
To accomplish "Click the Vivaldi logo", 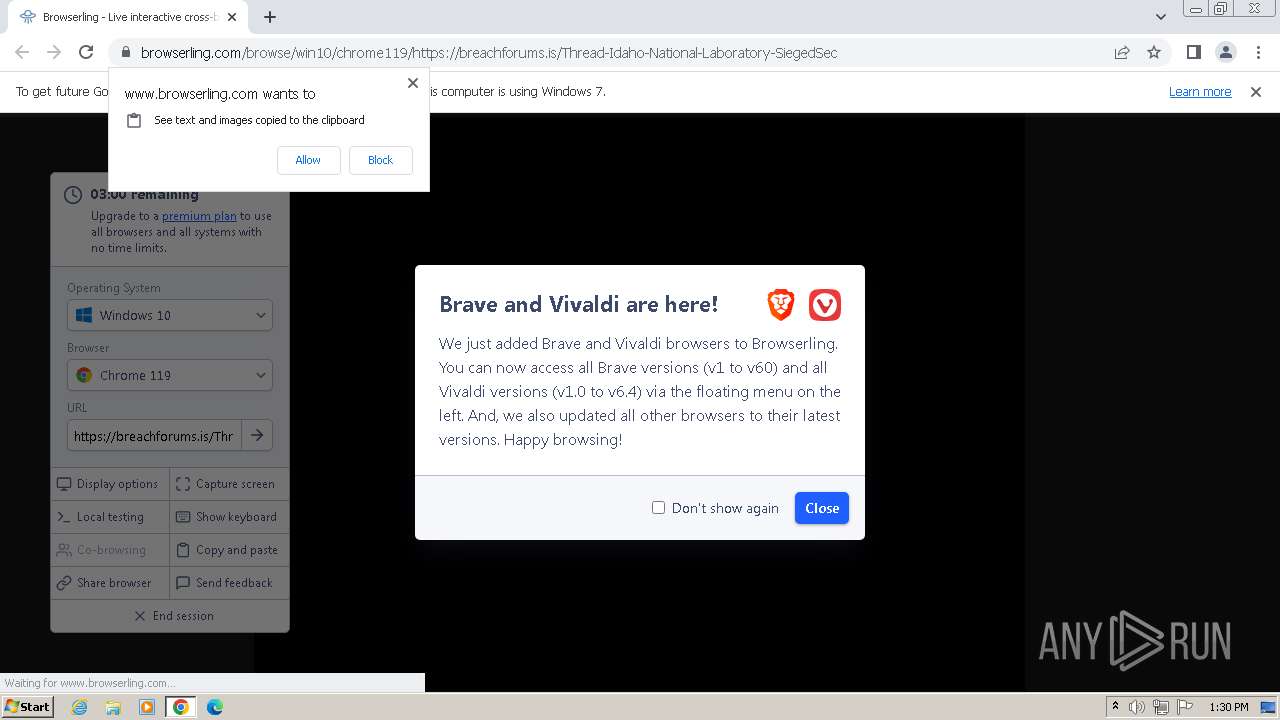I will [x=825, y=305].
